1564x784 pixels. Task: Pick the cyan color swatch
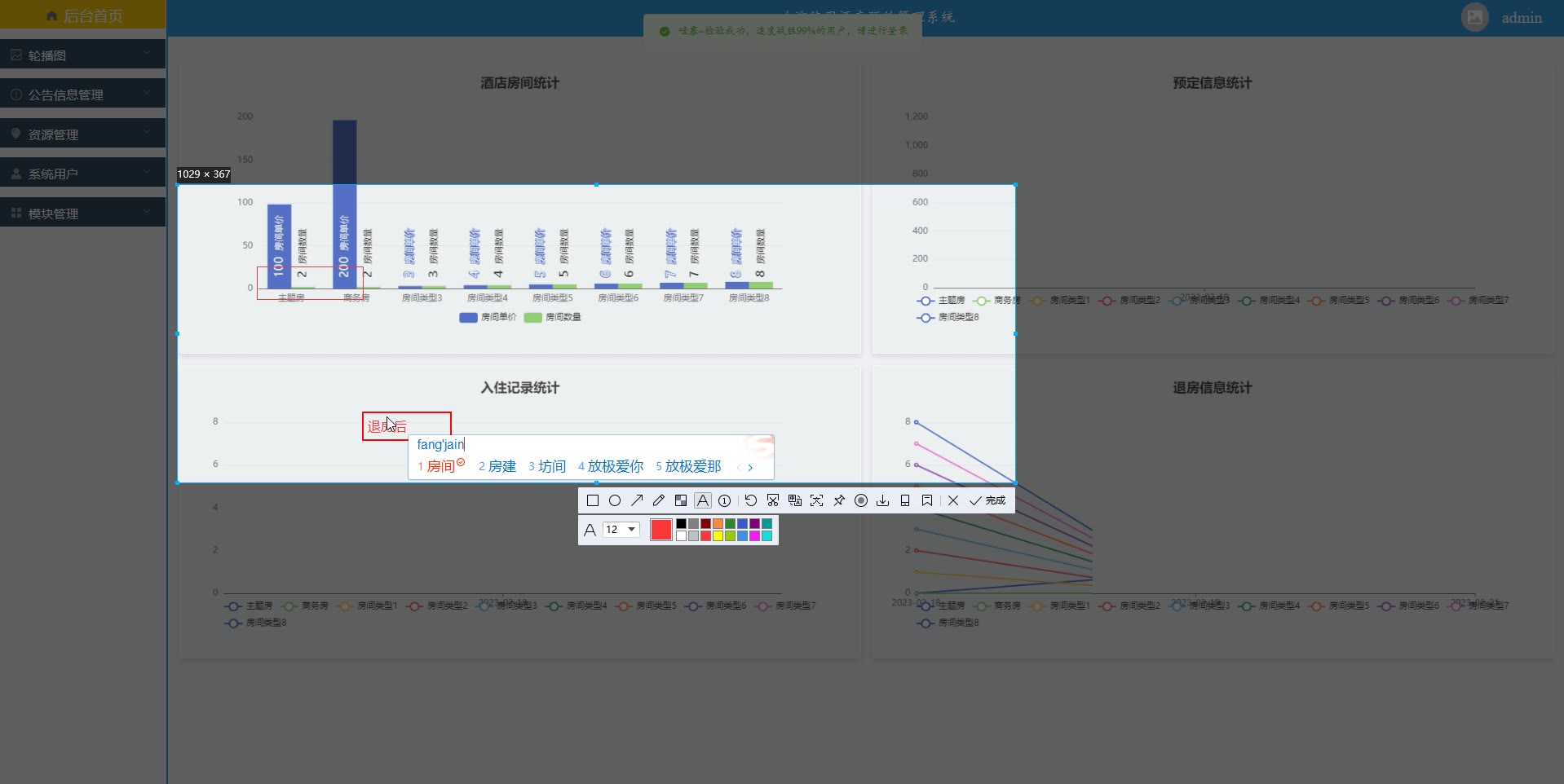767,535
